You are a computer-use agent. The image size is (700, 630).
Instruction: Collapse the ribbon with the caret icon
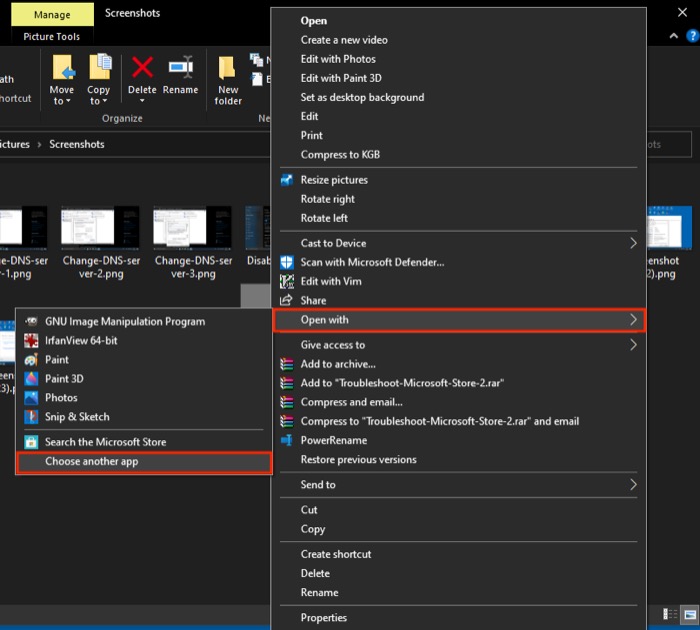coord(674,36)
